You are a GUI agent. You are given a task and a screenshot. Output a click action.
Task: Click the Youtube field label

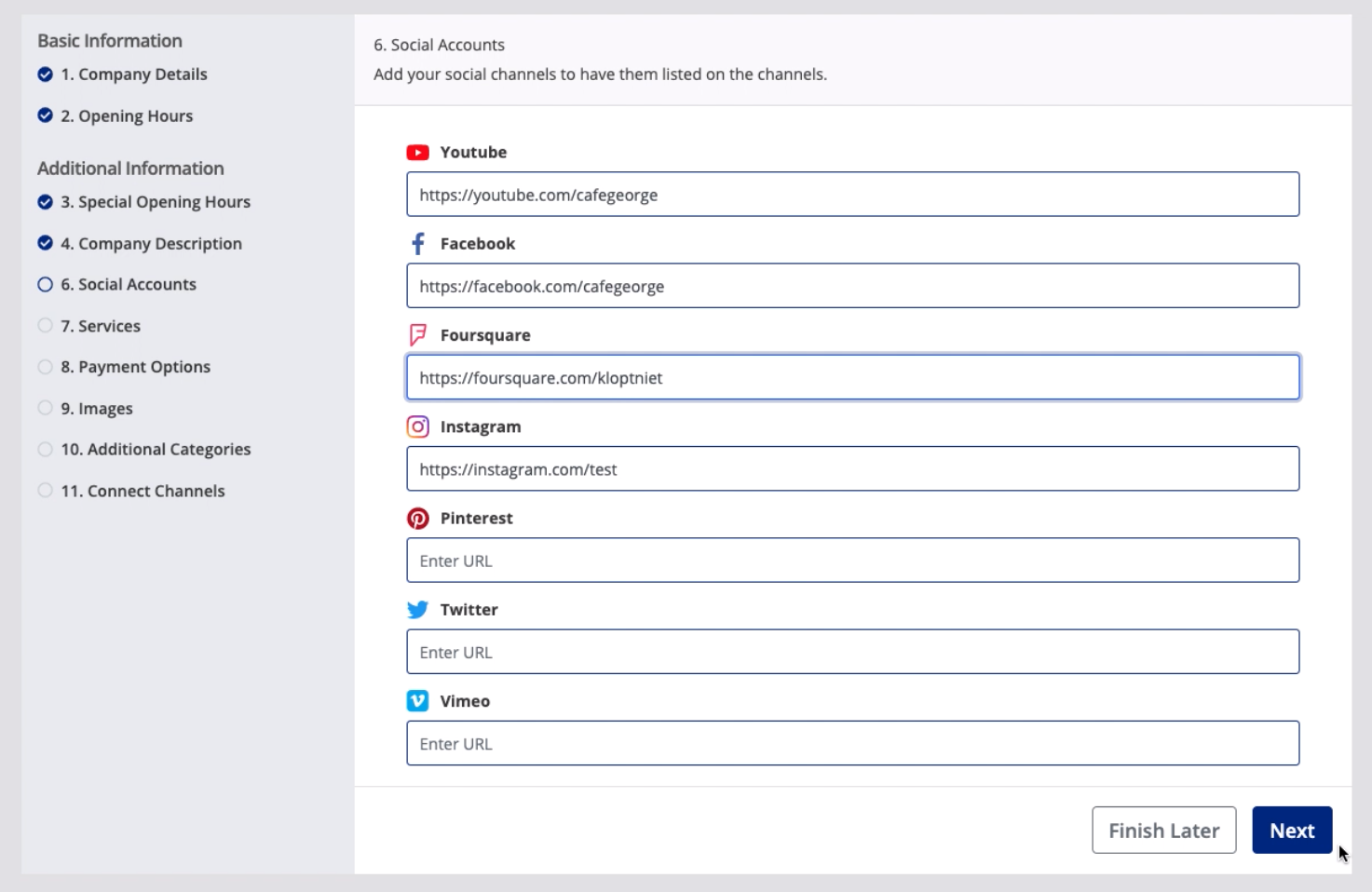click(473, 153)
